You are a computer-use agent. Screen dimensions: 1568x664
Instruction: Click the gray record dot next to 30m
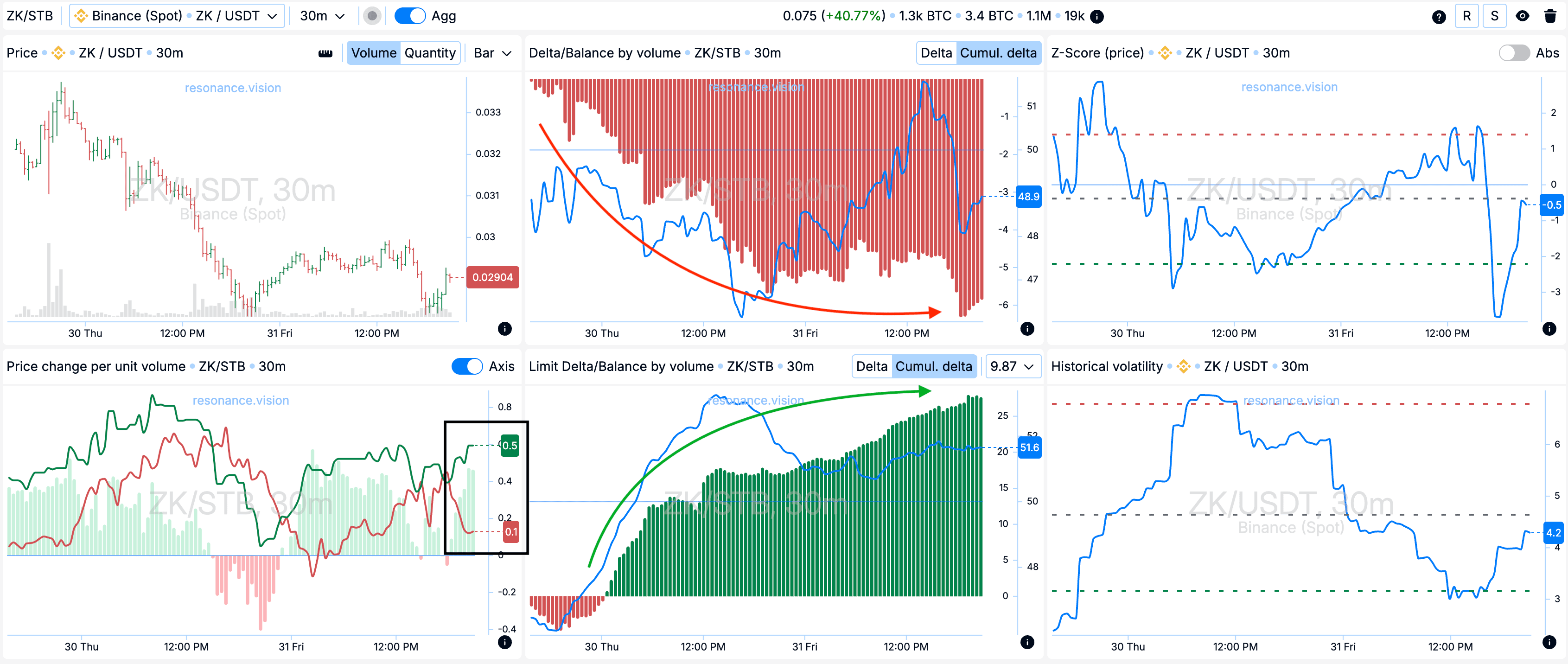(x=371, y=16)
